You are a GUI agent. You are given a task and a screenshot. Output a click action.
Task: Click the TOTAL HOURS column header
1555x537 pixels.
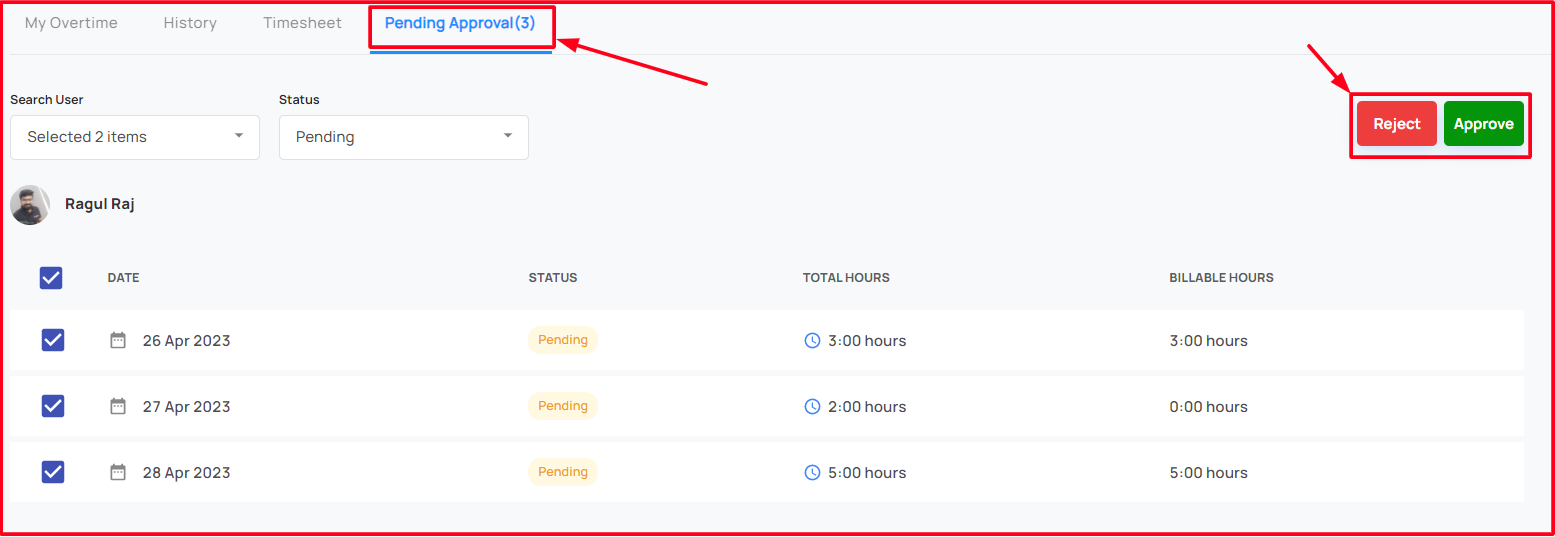[846, 278]
